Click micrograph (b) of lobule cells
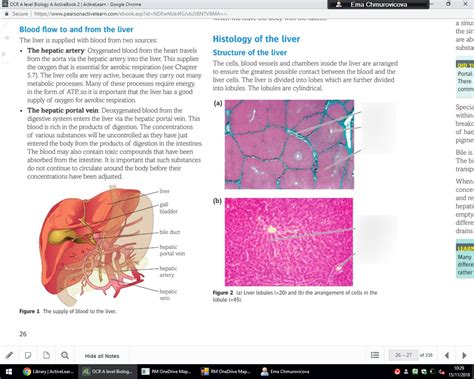 point(289,242)
